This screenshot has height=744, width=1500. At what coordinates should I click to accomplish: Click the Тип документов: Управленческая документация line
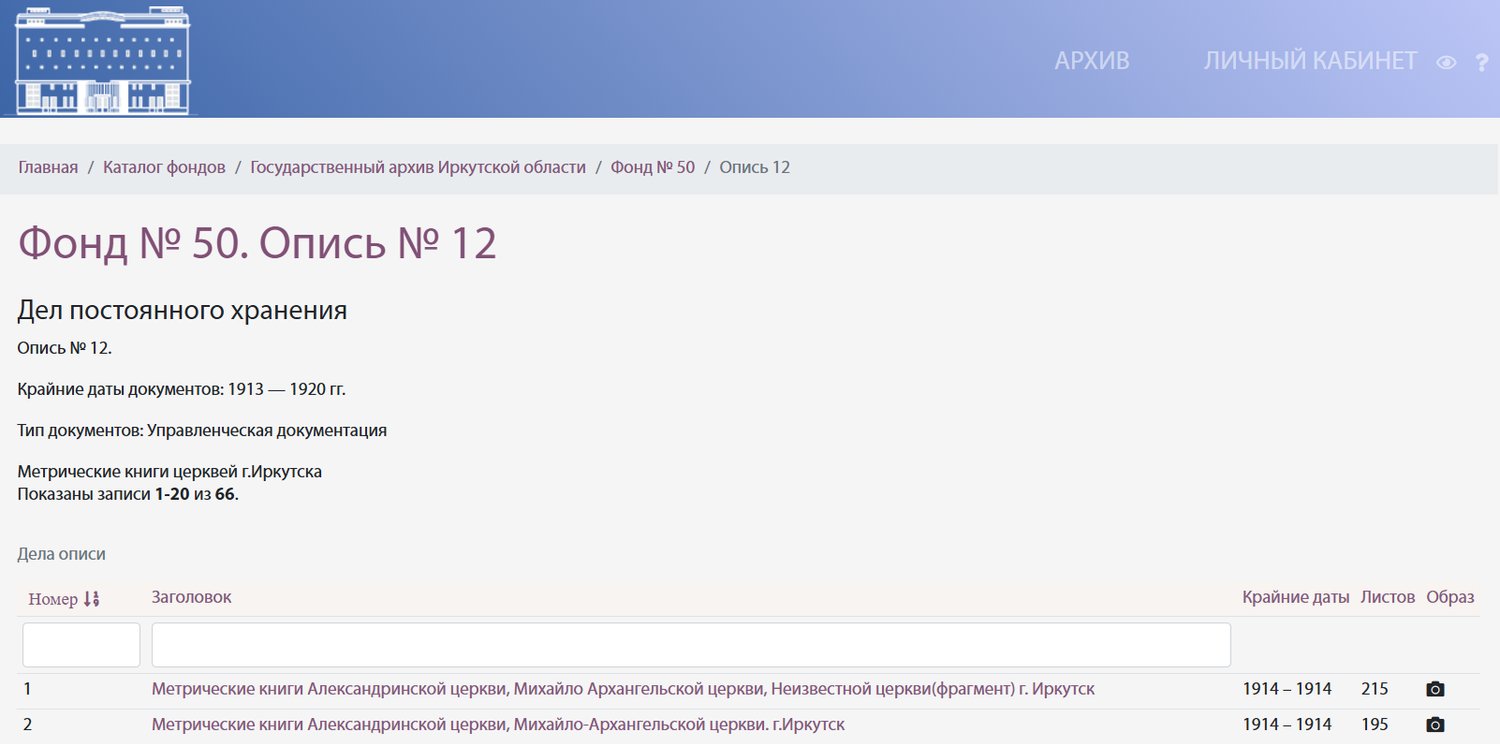(202, 431)
